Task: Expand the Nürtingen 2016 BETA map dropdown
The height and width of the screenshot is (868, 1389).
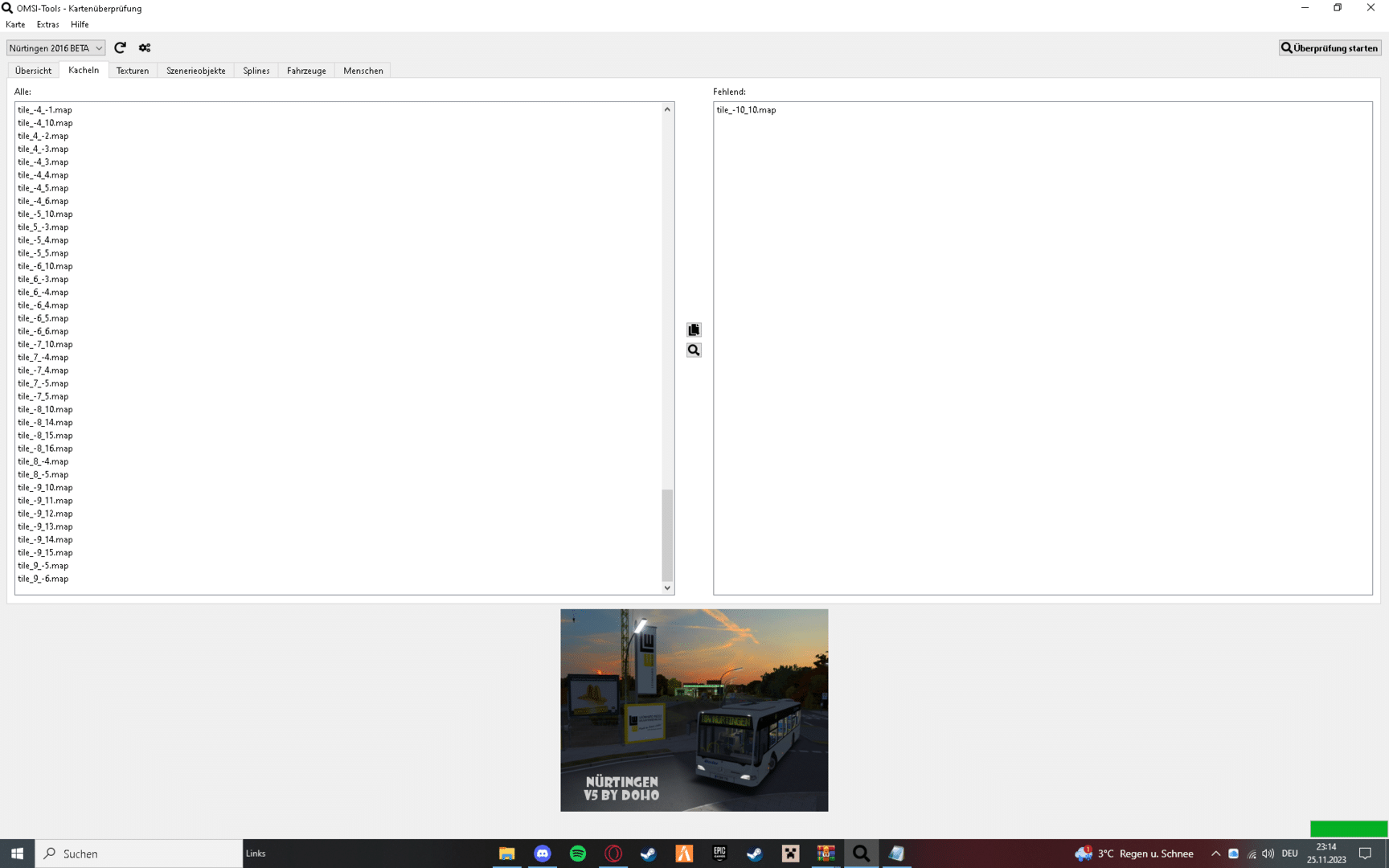Action: (x=55, y=48)
